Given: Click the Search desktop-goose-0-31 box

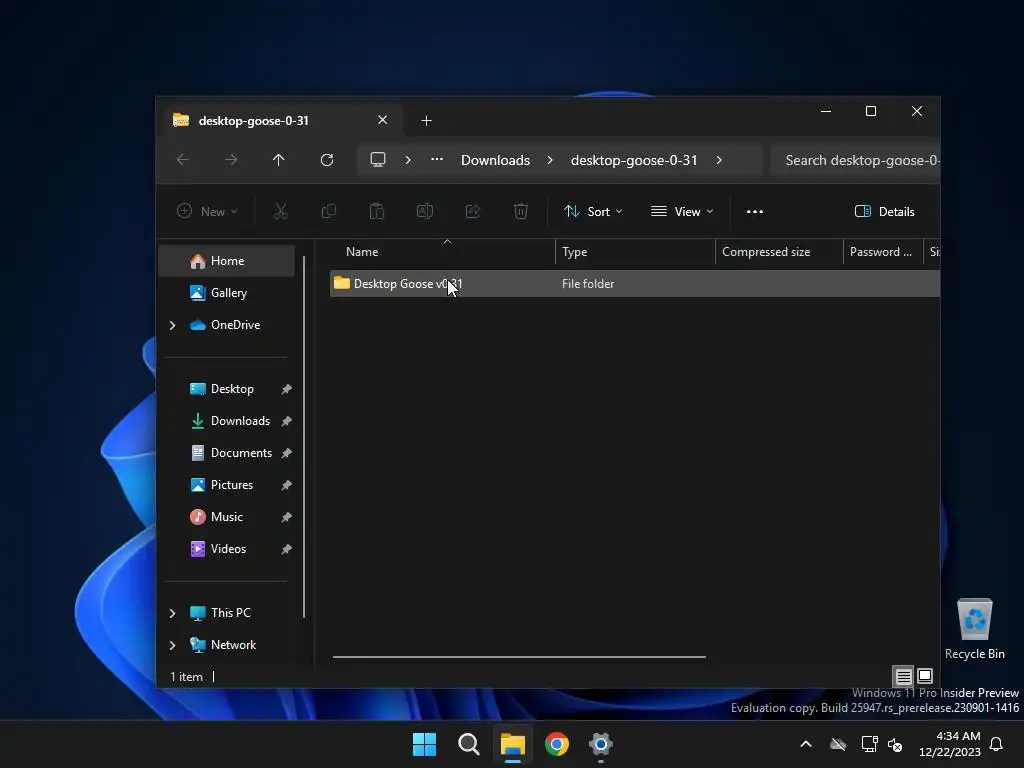Looking at the screenshot, I should 856,160.
